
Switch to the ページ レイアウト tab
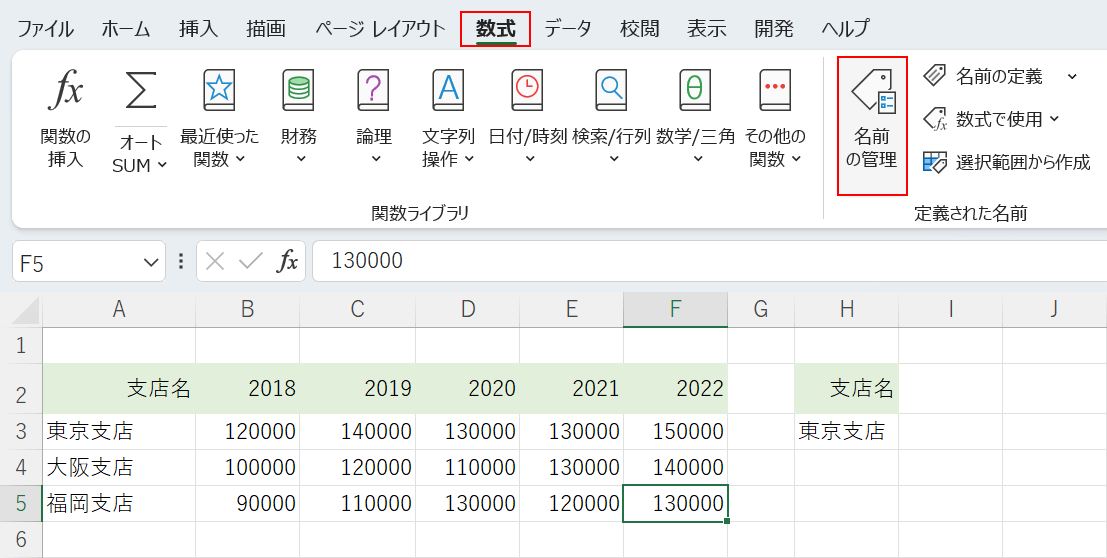click(380, 28)
